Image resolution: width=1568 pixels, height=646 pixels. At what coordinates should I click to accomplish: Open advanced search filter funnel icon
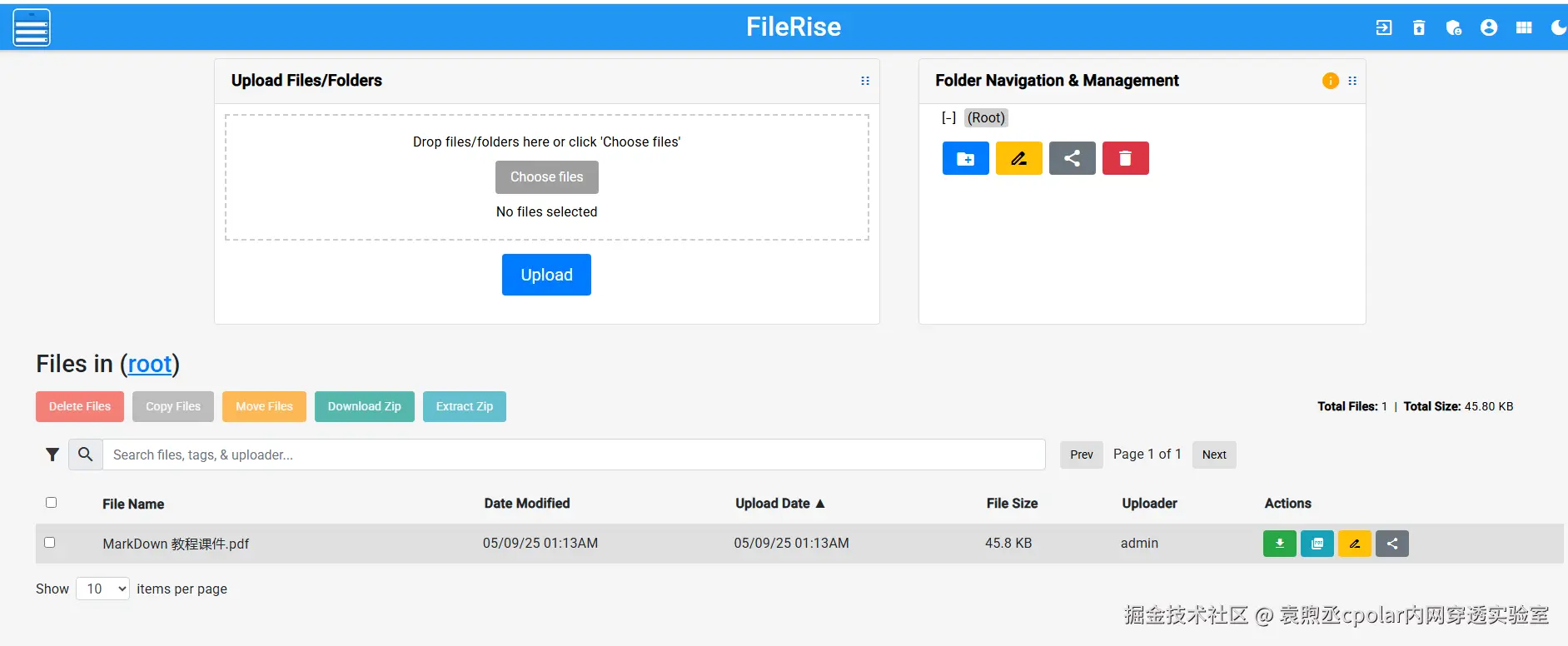pos(52,455)
